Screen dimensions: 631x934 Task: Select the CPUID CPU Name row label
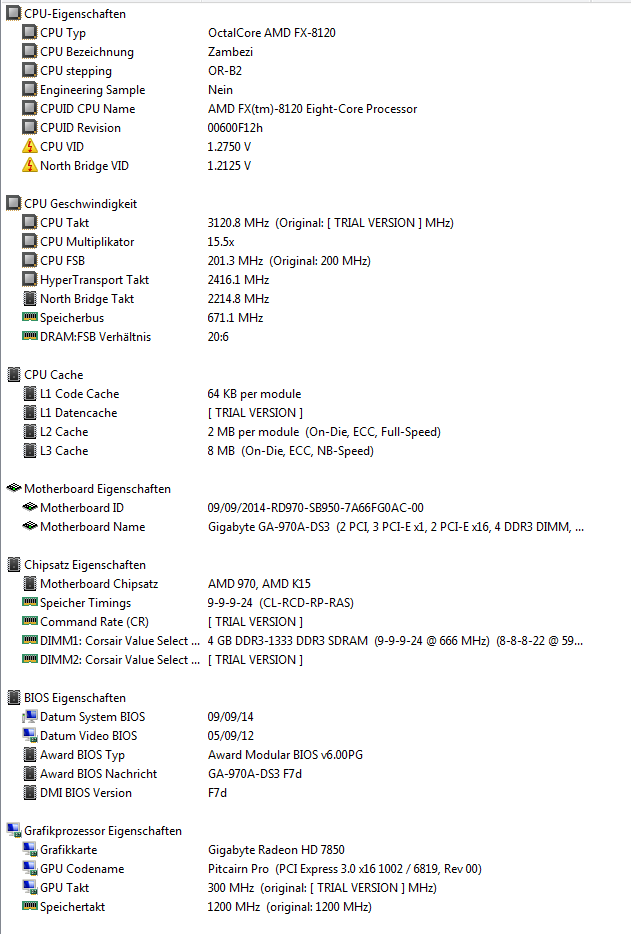coord(88,108)
